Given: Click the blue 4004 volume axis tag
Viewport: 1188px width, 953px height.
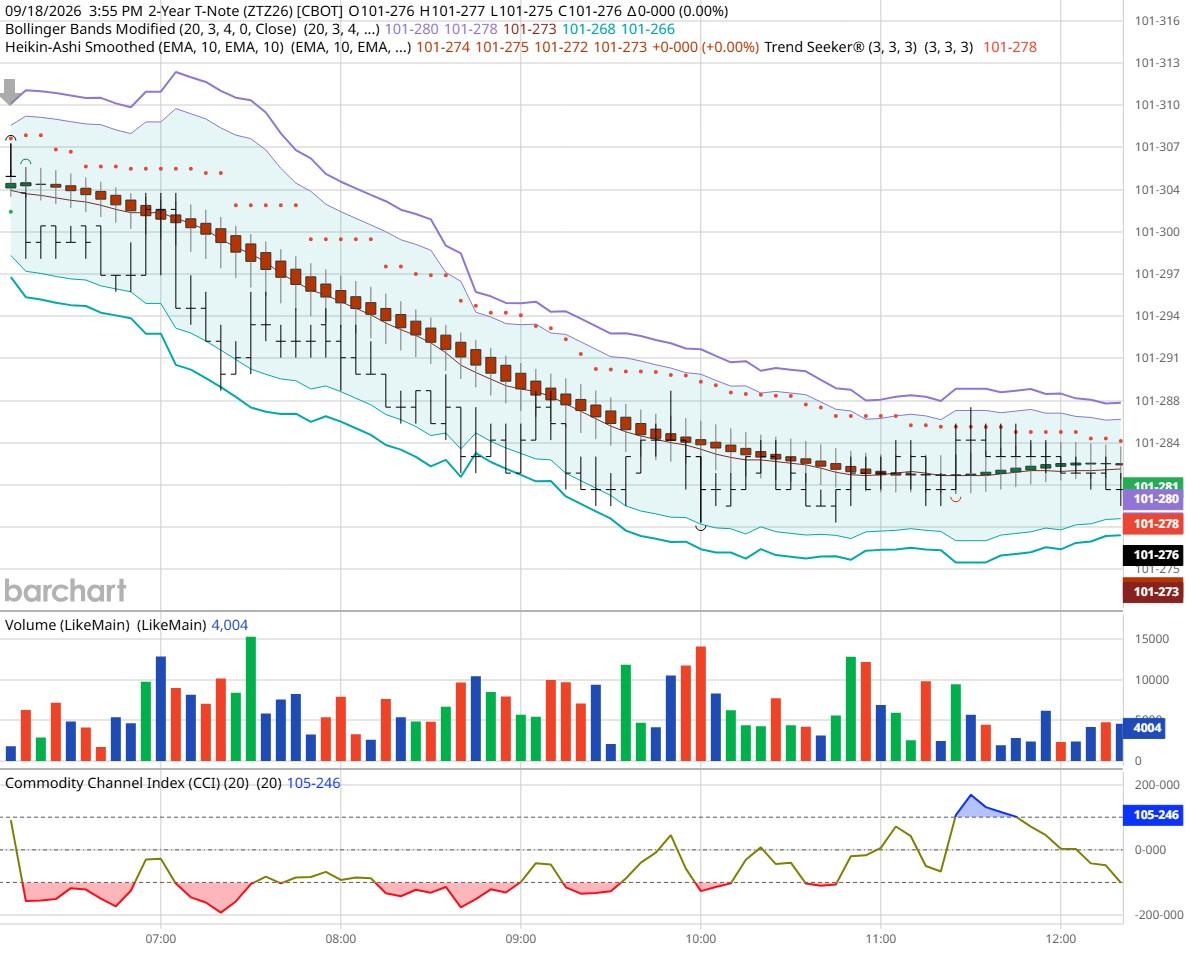Looking at the screenshot, I should [x=1146, y=727].
